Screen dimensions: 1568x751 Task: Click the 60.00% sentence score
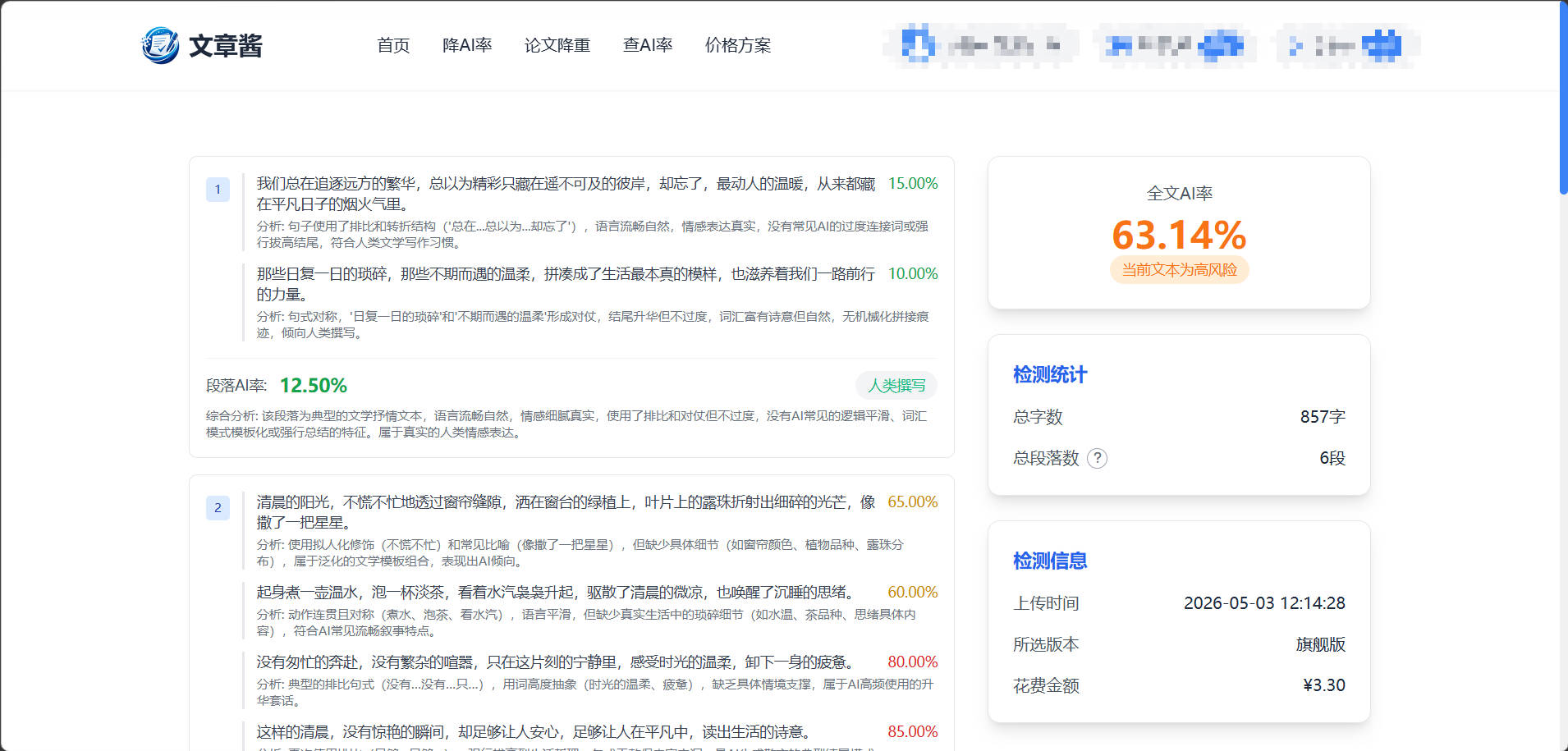(x=913, y=592)
